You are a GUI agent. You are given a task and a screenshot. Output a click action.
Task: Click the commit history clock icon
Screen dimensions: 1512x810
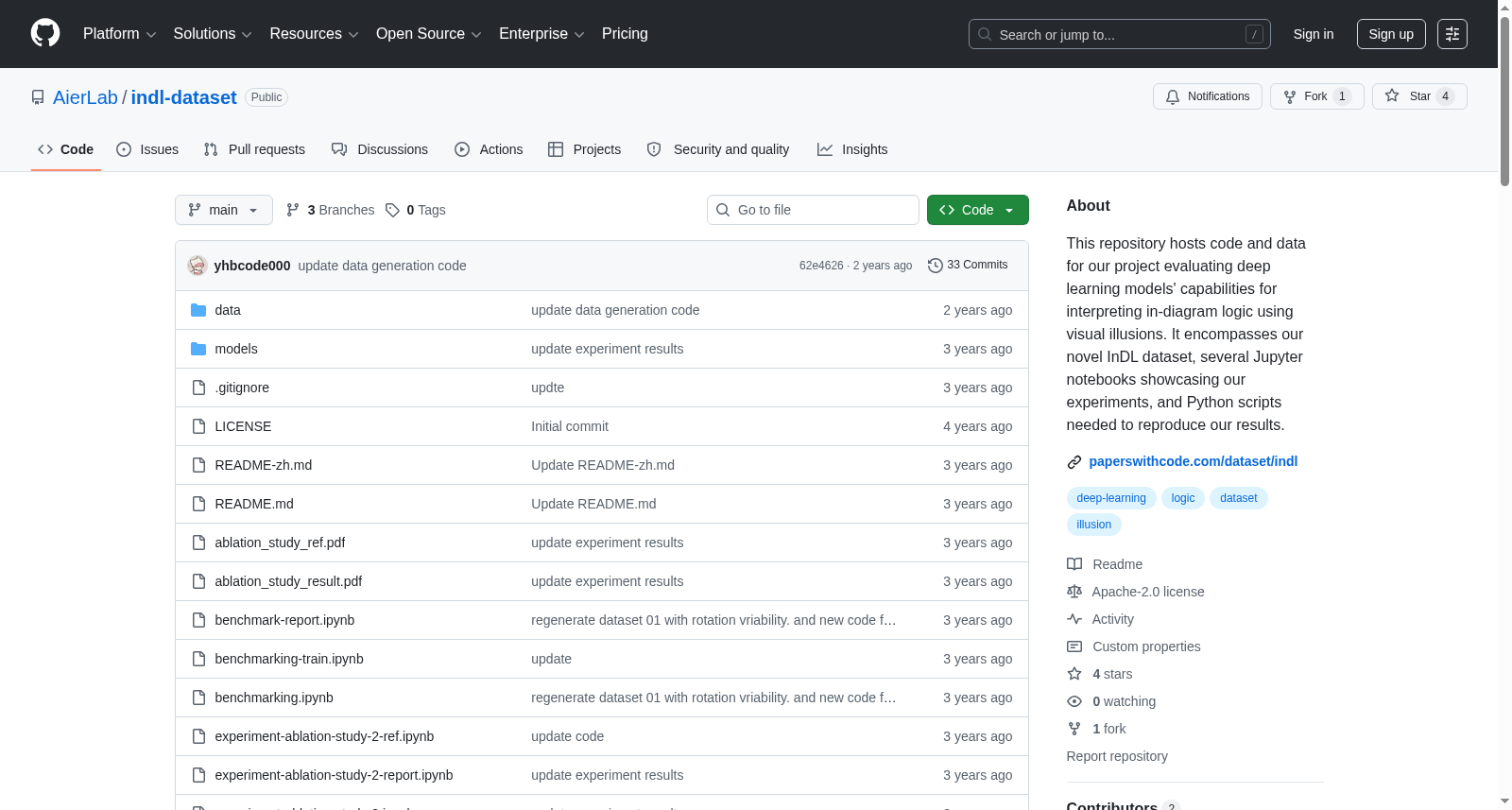point(936,266)
